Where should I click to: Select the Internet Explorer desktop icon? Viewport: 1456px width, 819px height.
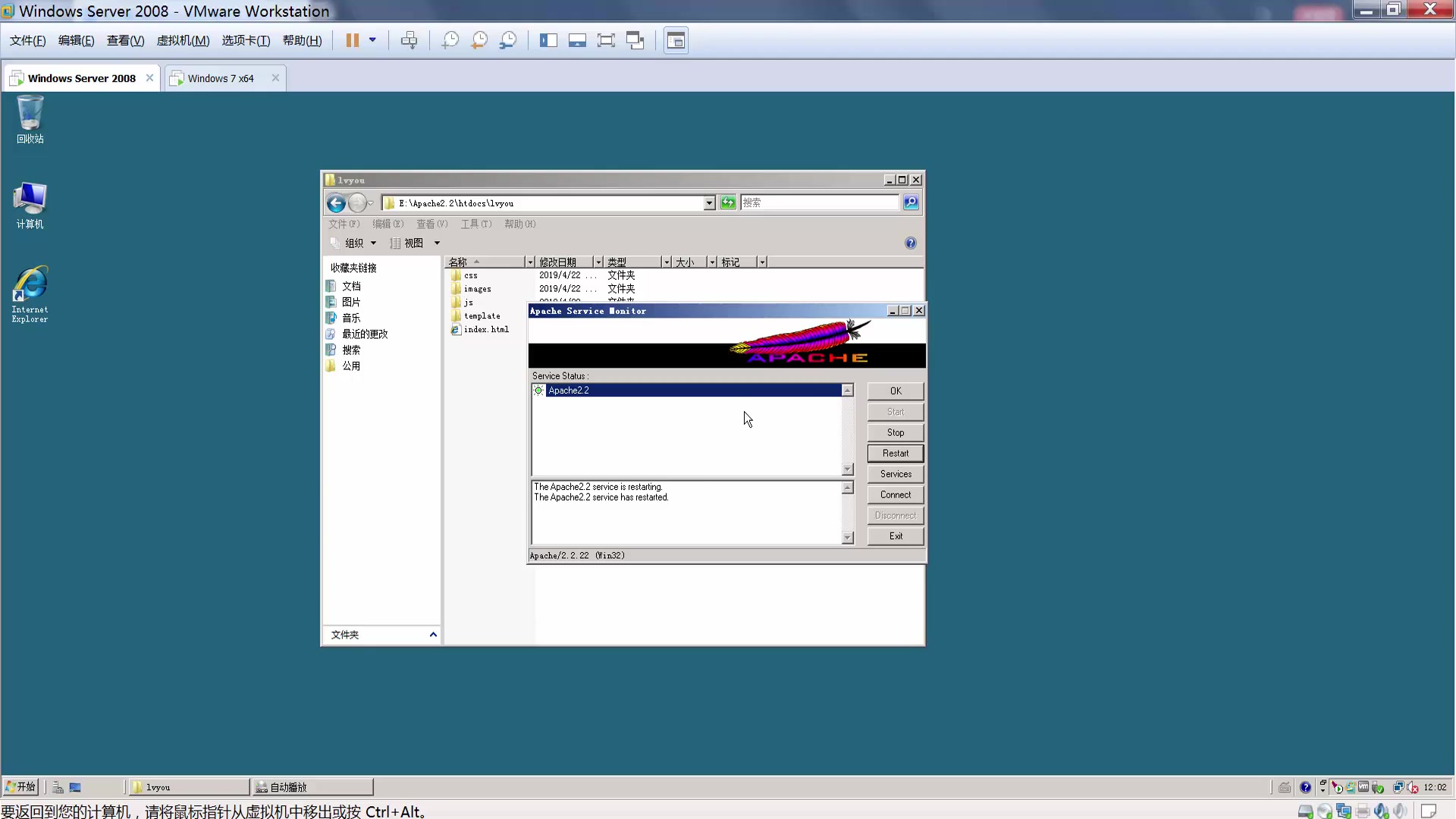pyautogui.click(x=30, y=294)
